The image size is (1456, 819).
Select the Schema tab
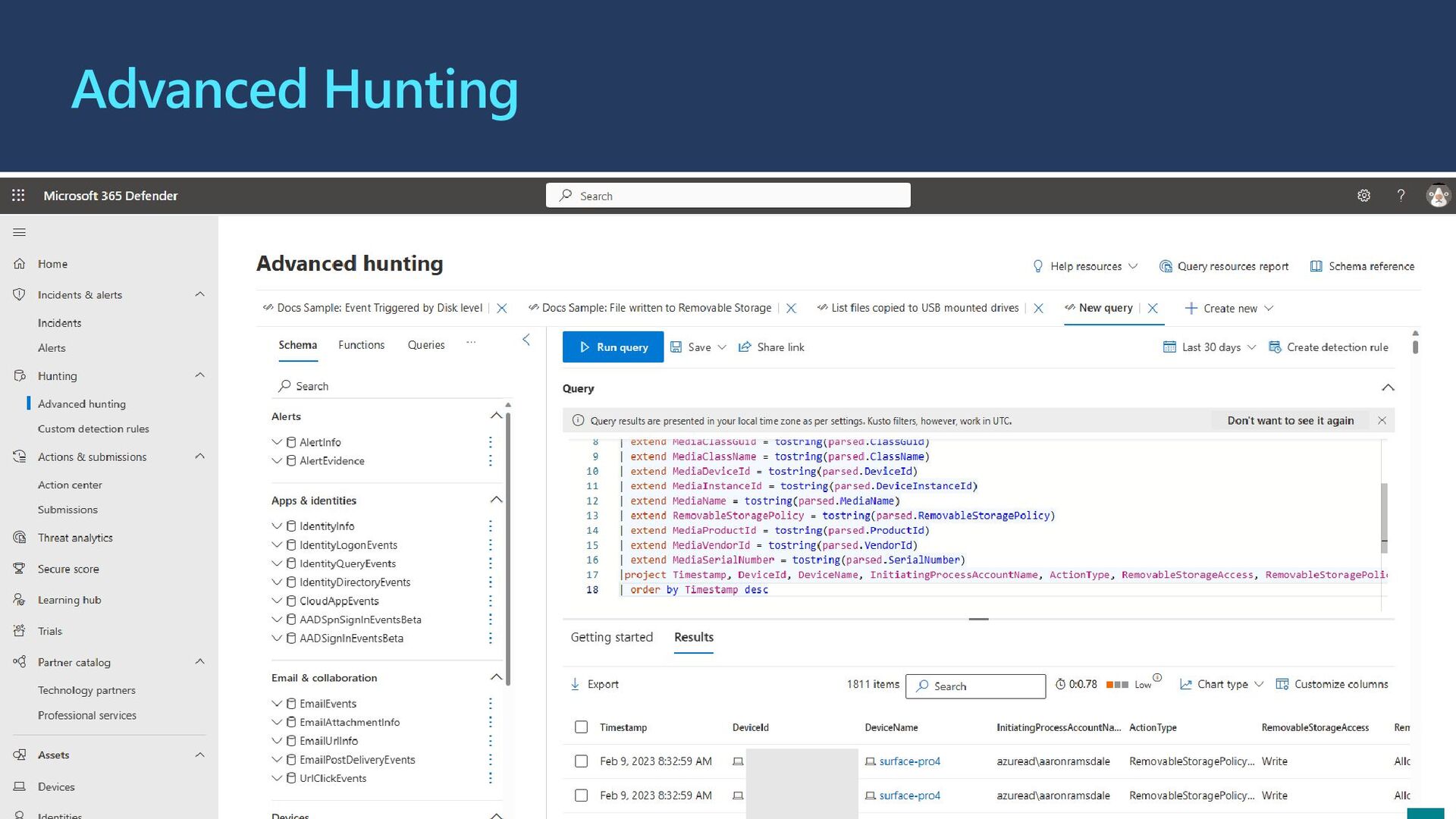(297, 345)
